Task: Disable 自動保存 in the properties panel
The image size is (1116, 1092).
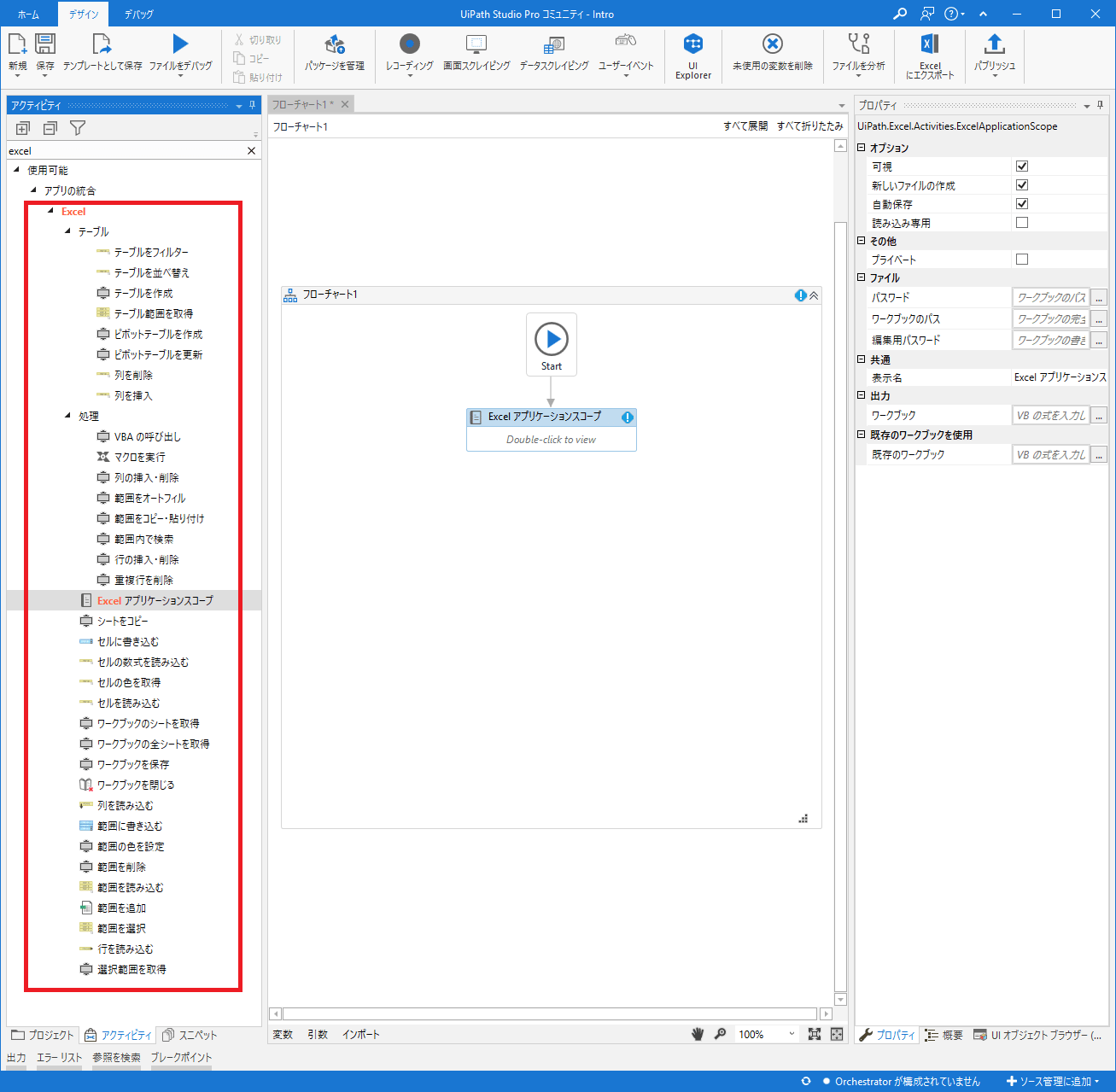Action: [x=1022, y=203]
